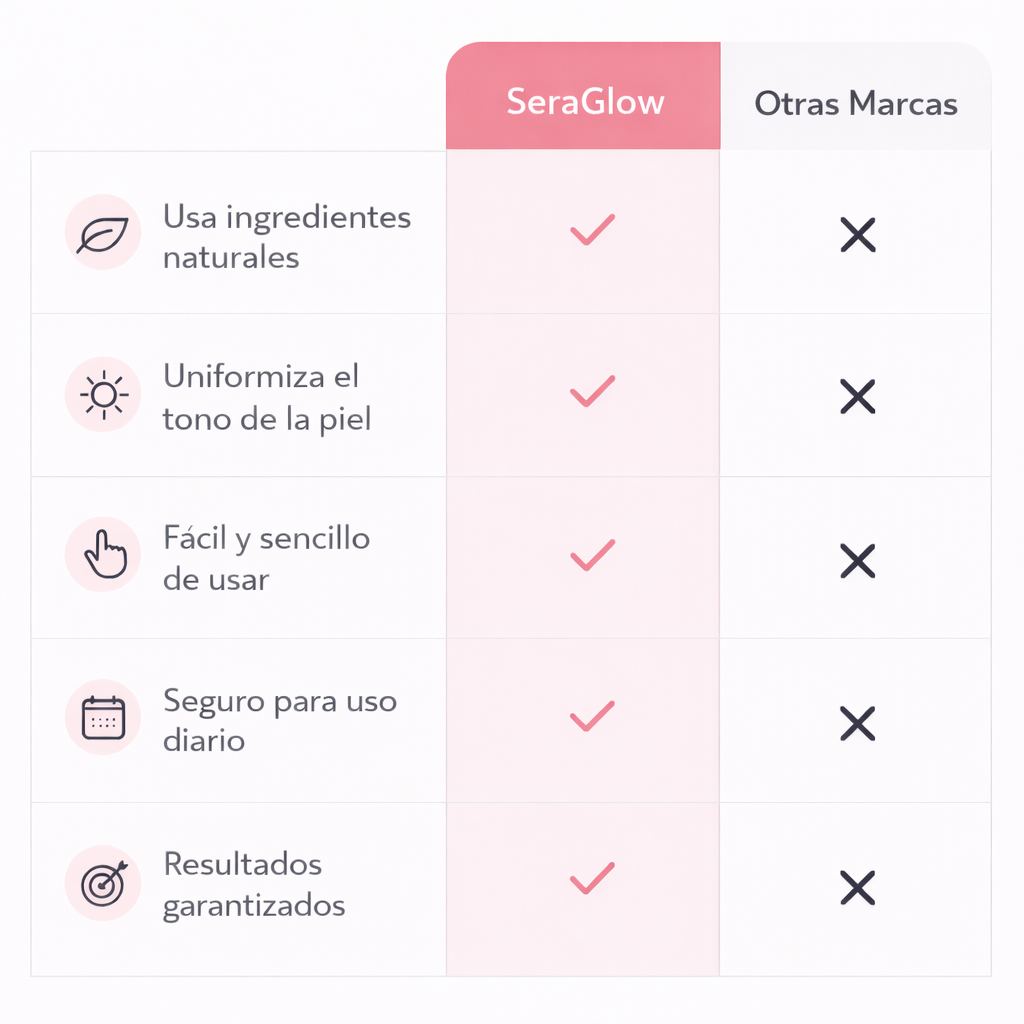Click the target icon for guaranteed results

click(x=103, y=882)
